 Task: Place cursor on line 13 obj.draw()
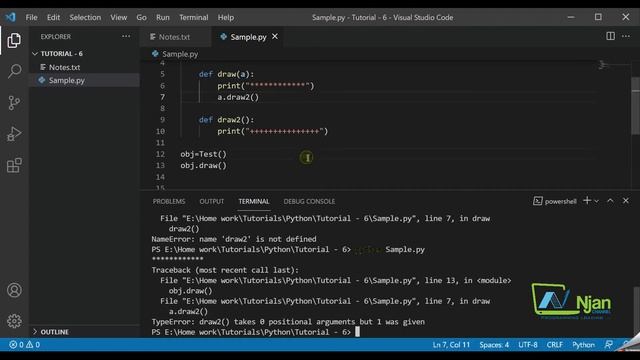(x=203, y=165)
